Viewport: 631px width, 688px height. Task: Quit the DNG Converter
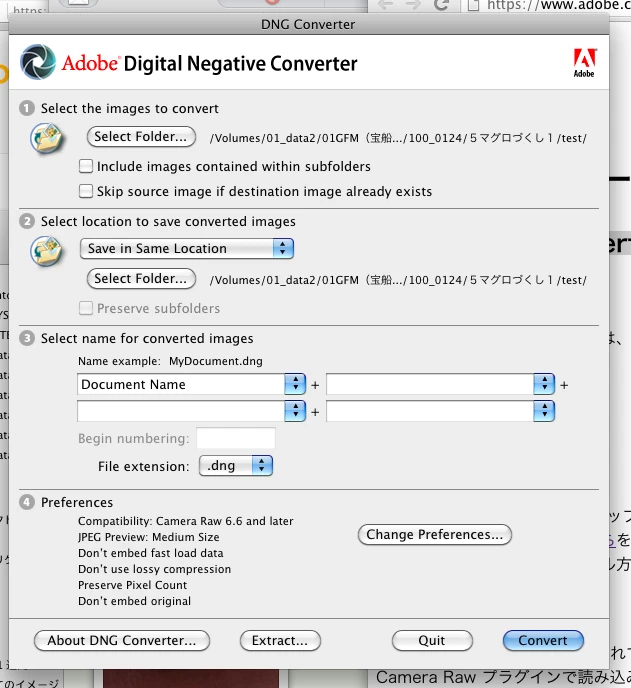click(432, 641)
